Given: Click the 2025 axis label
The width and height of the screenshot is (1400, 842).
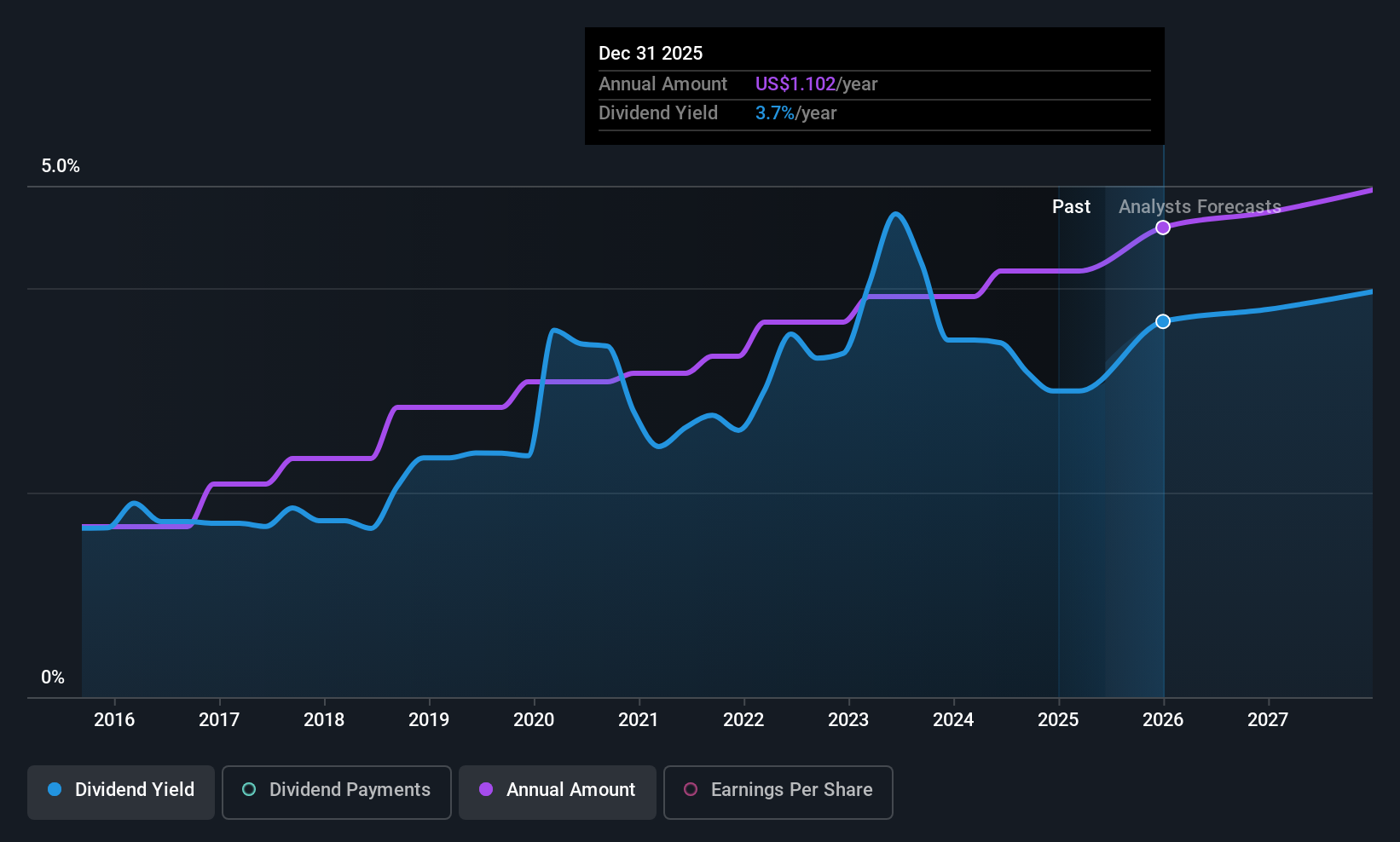Looking at the screenshot, I should [1058, 720].
